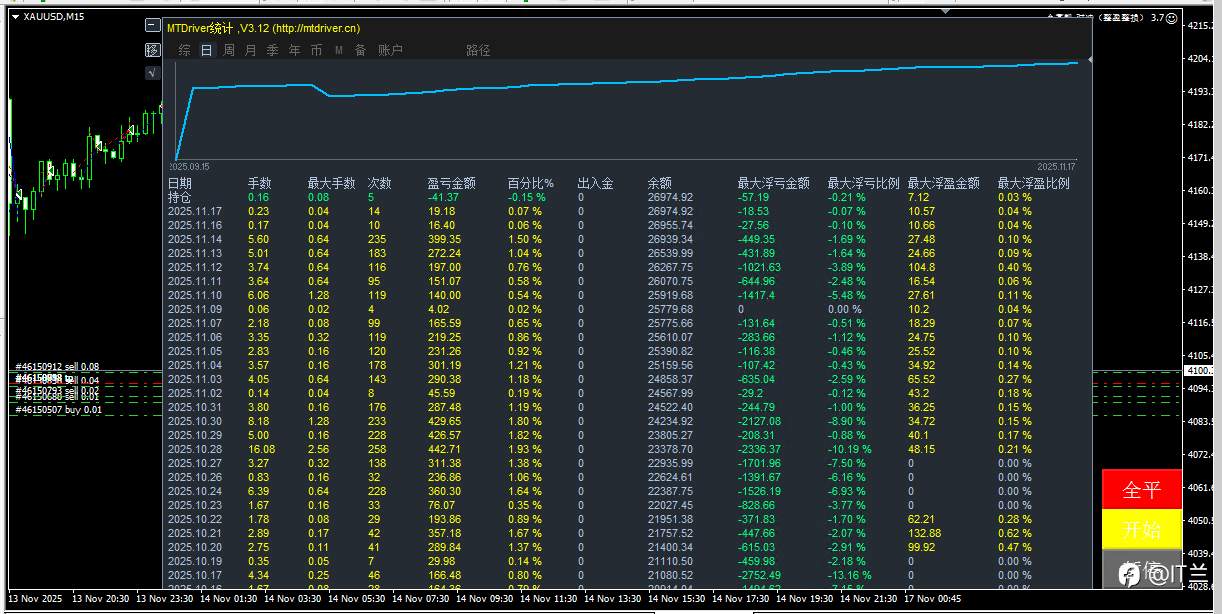Click the 币 currency tab
This screenshot has height=614, width=1222.
tap(317, 50)
